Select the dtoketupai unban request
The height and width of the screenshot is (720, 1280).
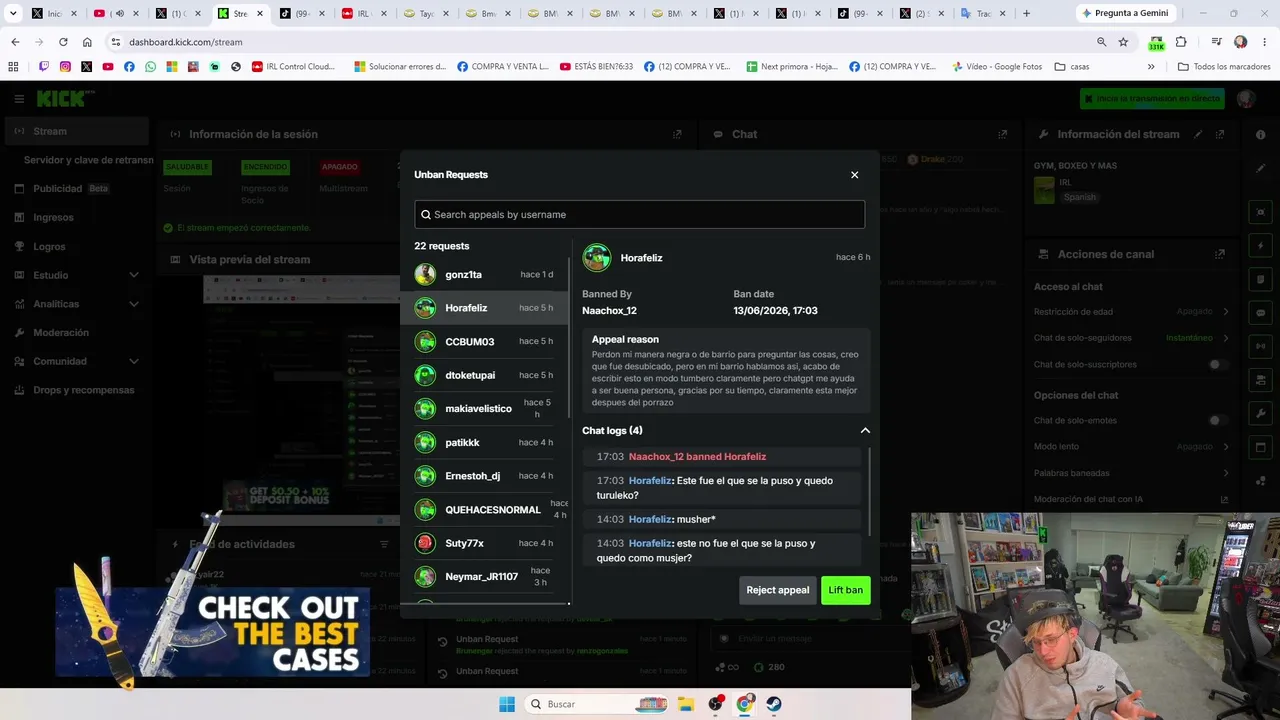[x=485, y=375]
